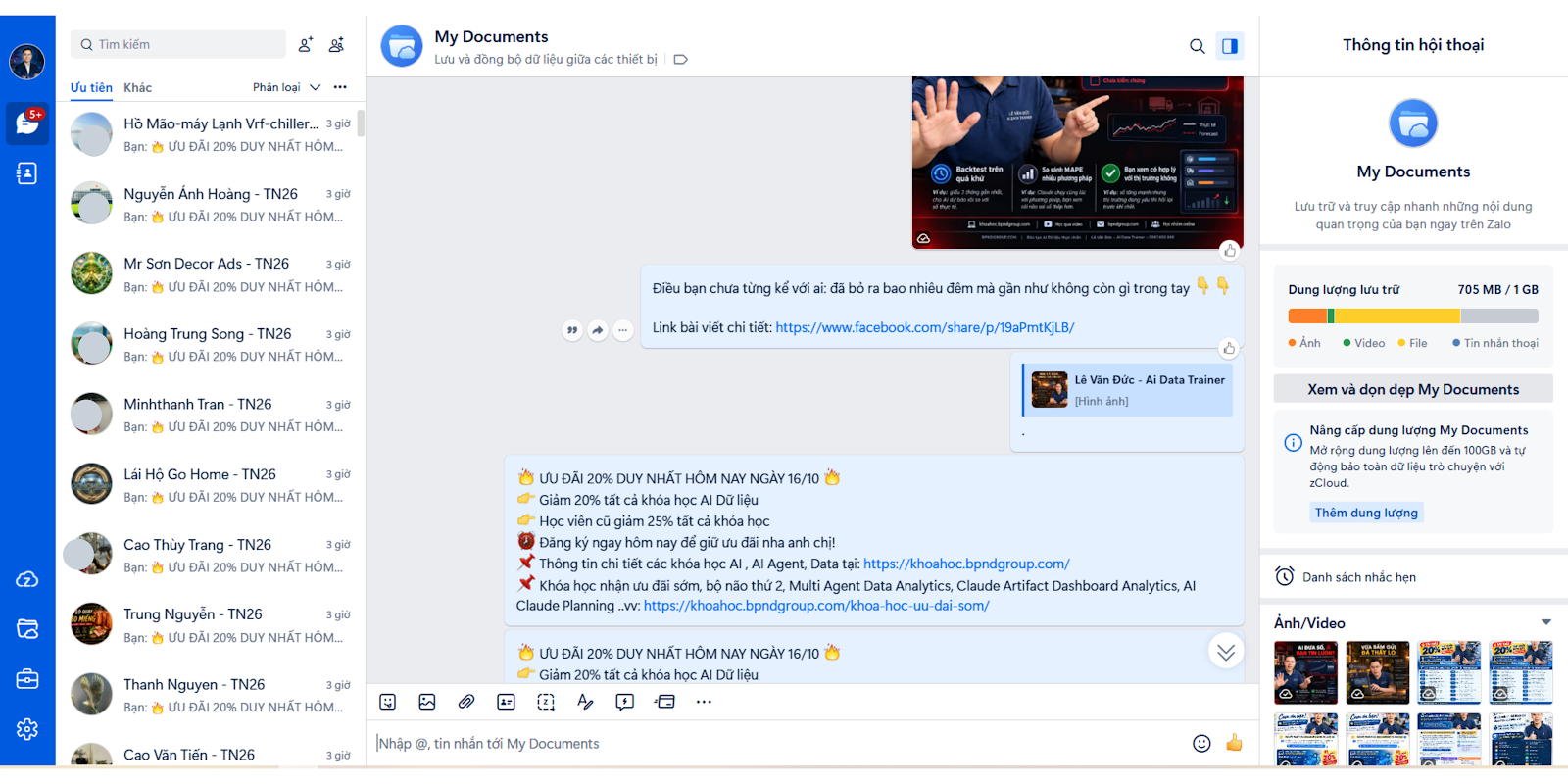Click the forward arrow on the message

[598, 330]
